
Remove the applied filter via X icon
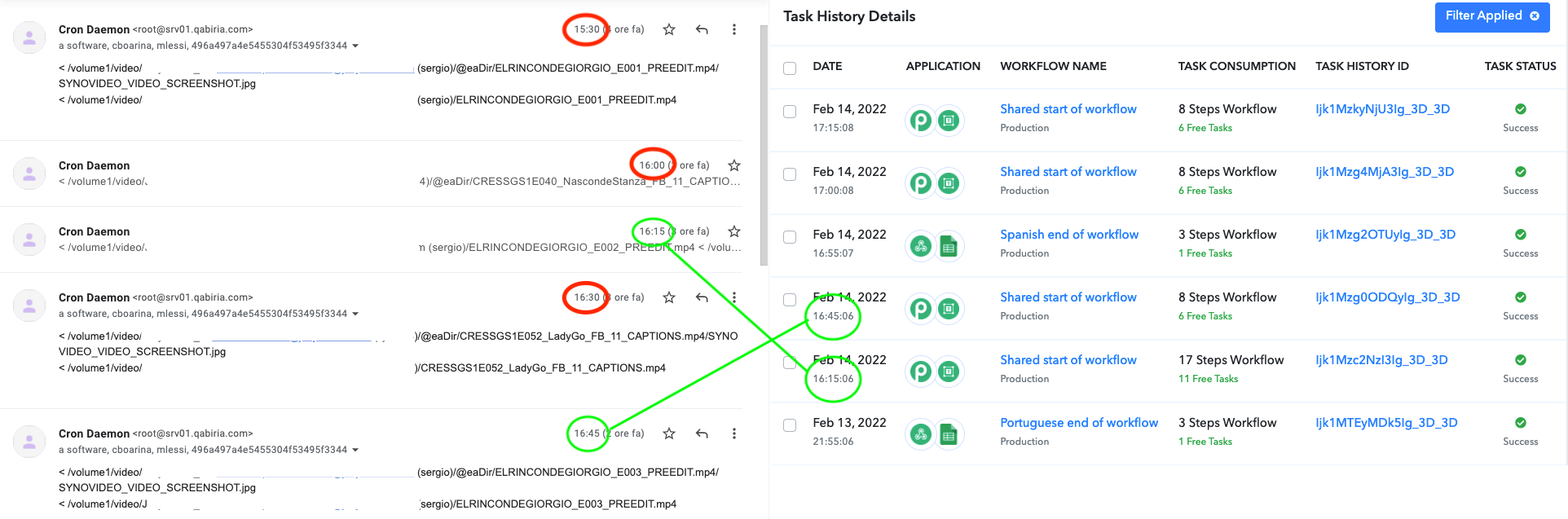click(x=1535, y=16)
